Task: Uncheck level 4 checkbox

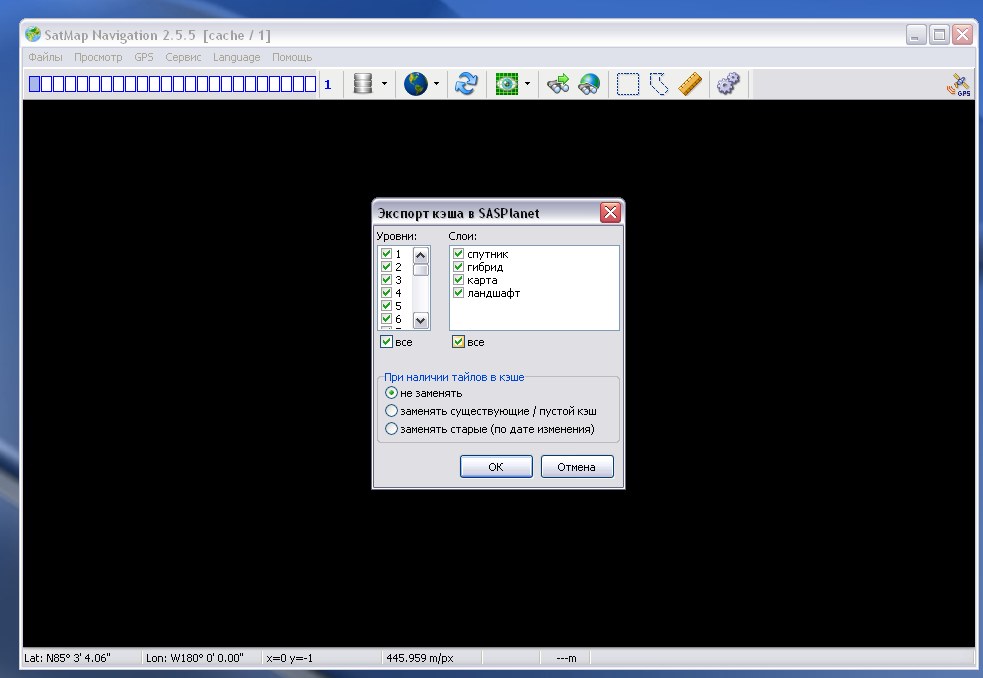Action: point(386,293)
